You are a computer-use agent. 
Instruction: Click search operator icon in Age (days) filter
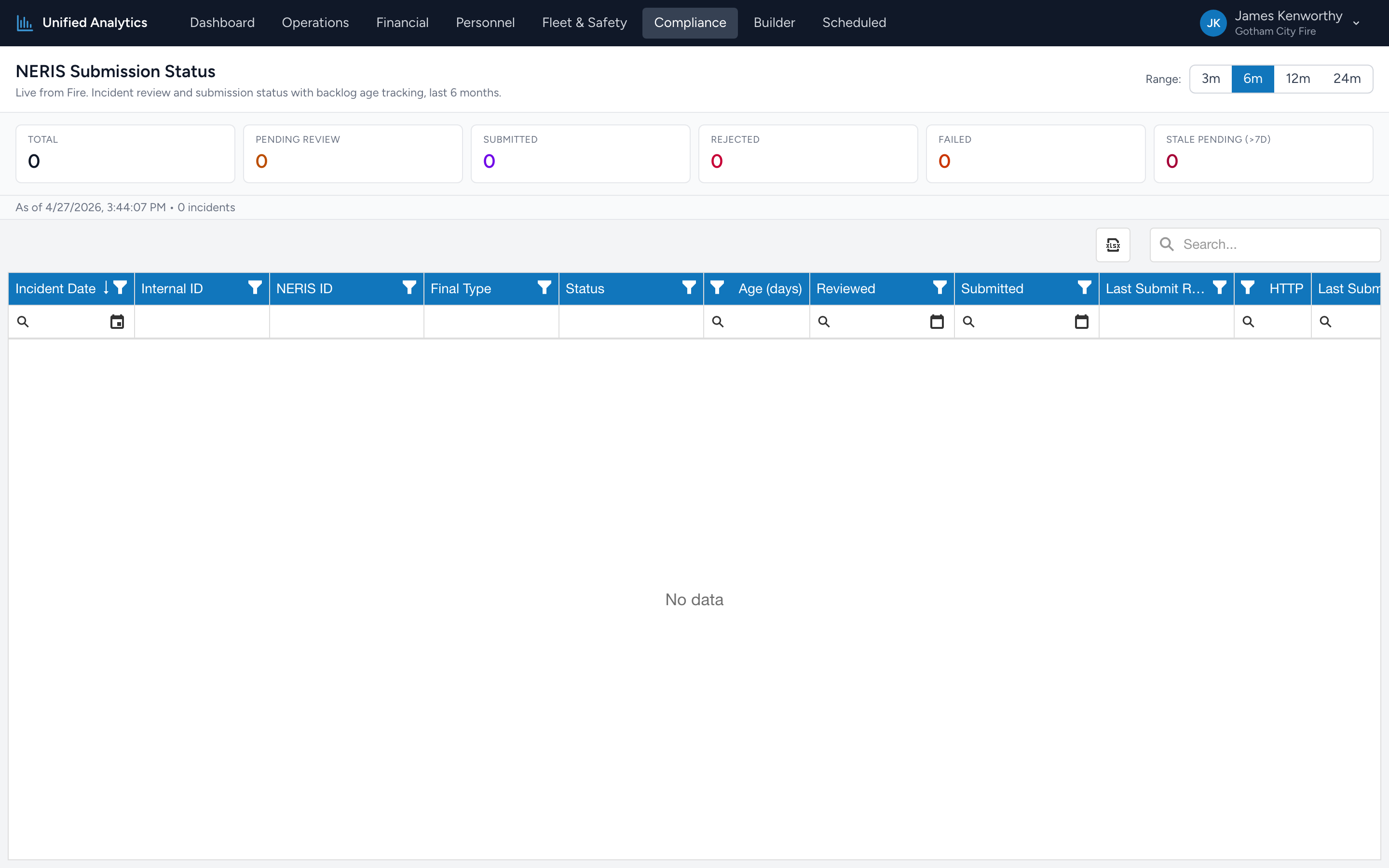718,322
